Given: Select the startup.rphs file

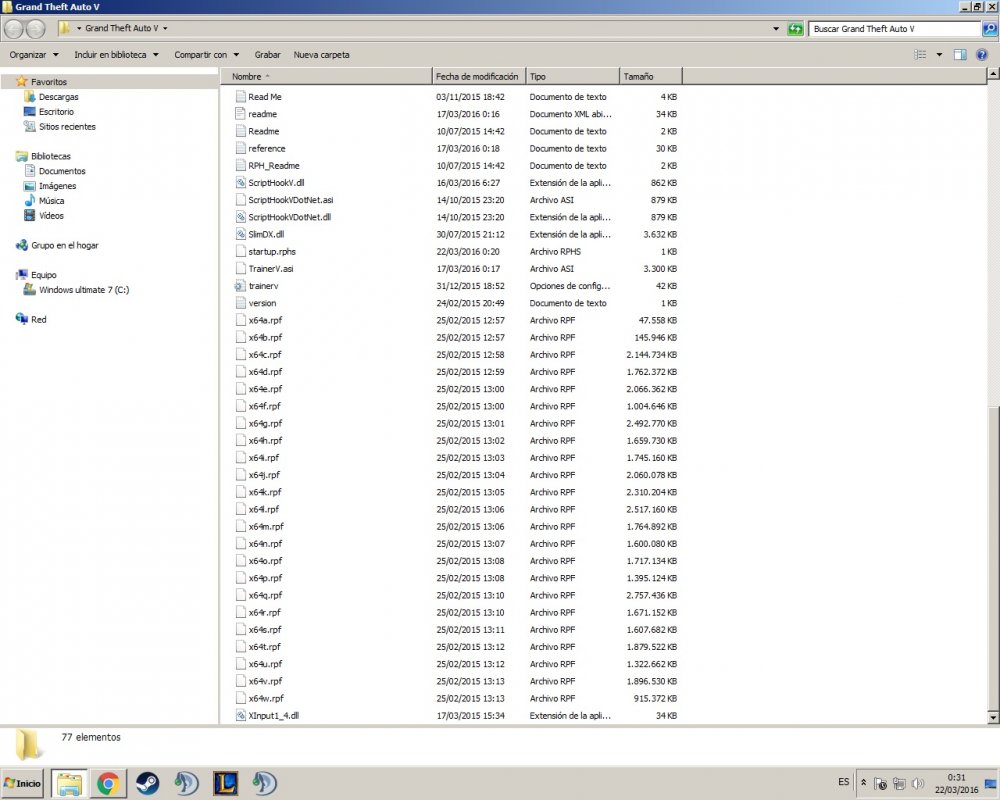Looking at the screenshot, I should pyautogui.click(x=272, y=252).
